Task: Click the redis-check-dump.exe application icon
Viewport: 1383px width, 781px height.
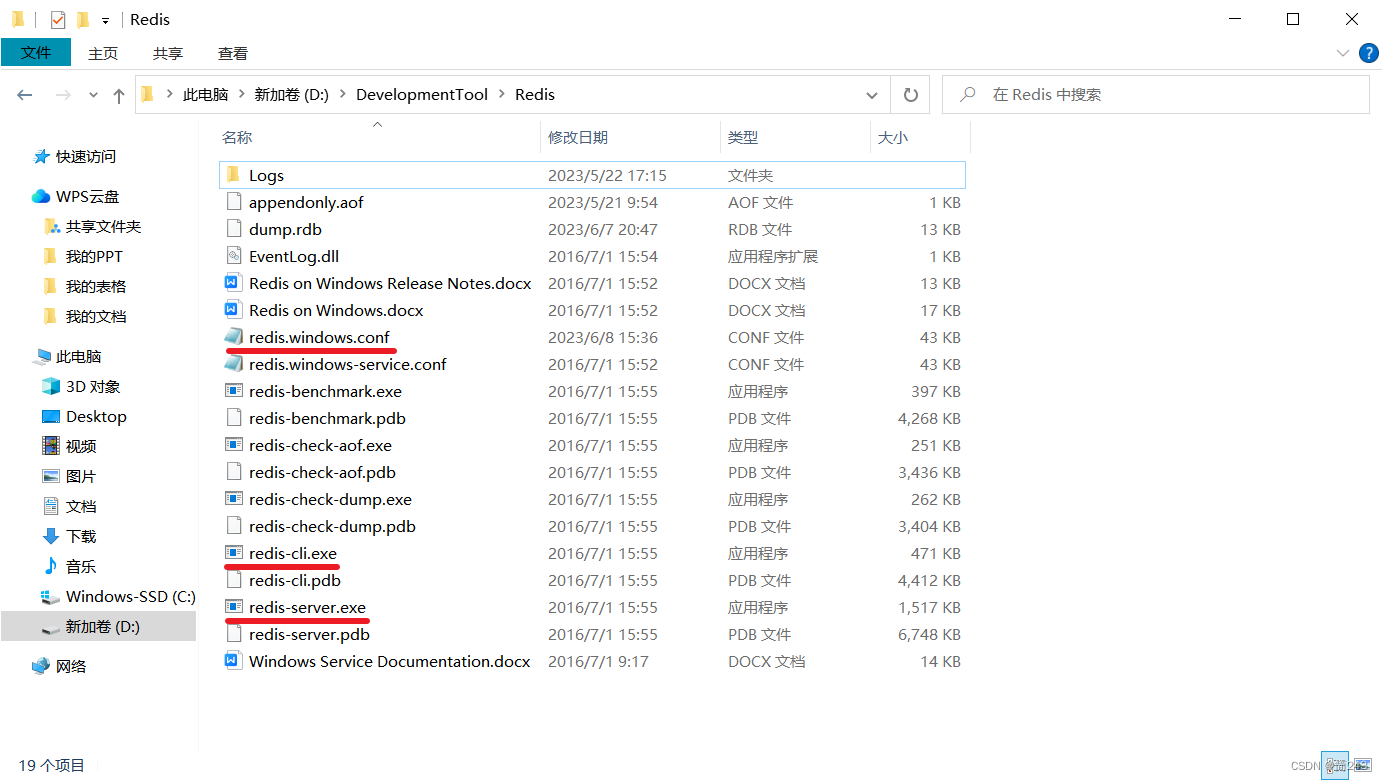Action: point(233,499)
